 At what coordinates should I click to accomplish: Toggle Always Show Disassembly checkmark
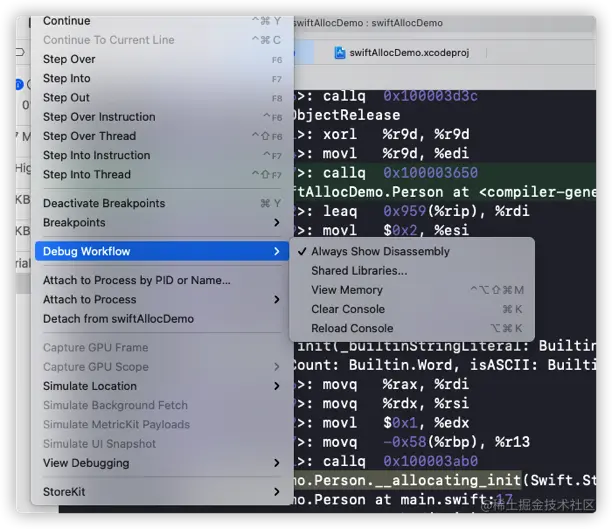point(412,251)
